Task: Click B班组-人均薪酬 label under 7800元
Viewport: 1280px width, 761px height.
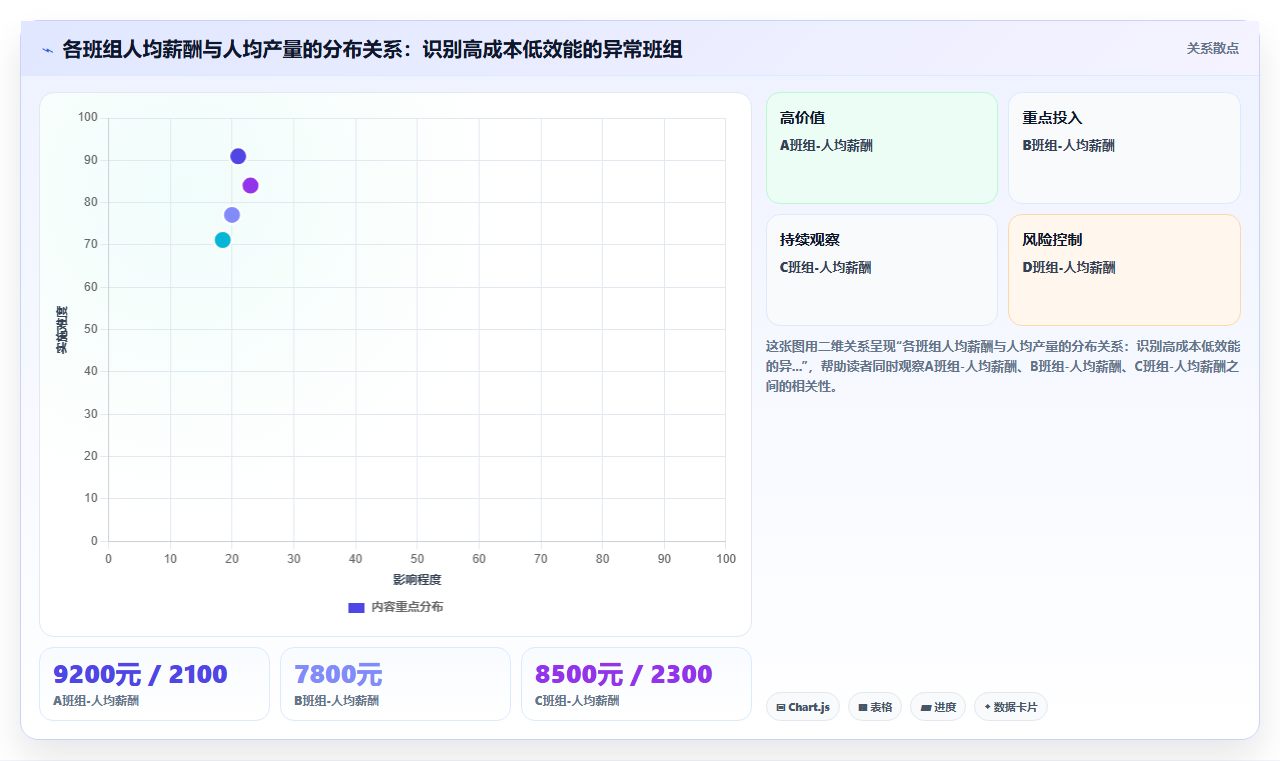Action: pyautogui.click(x=337, y=701)
